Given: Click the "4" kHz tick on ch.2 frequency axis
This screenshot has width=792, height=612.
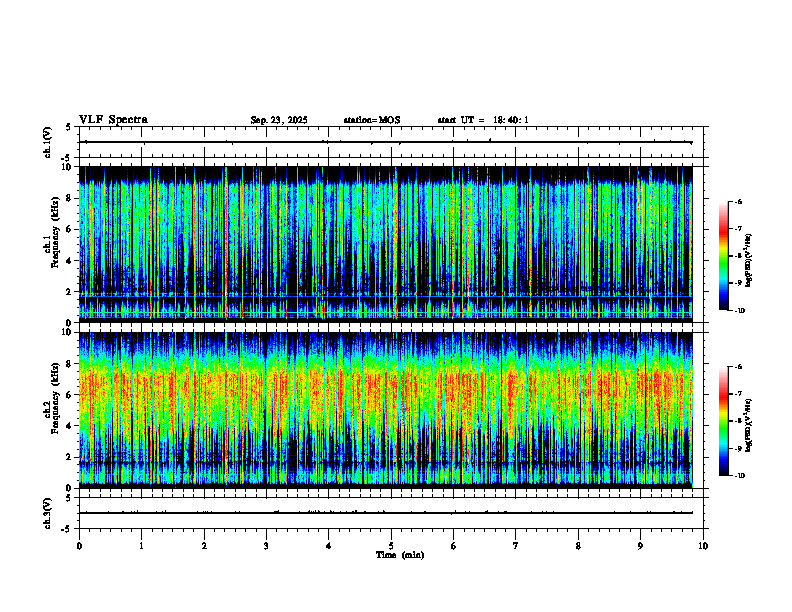Looking at the screenshot, I should tap(70, 426).
